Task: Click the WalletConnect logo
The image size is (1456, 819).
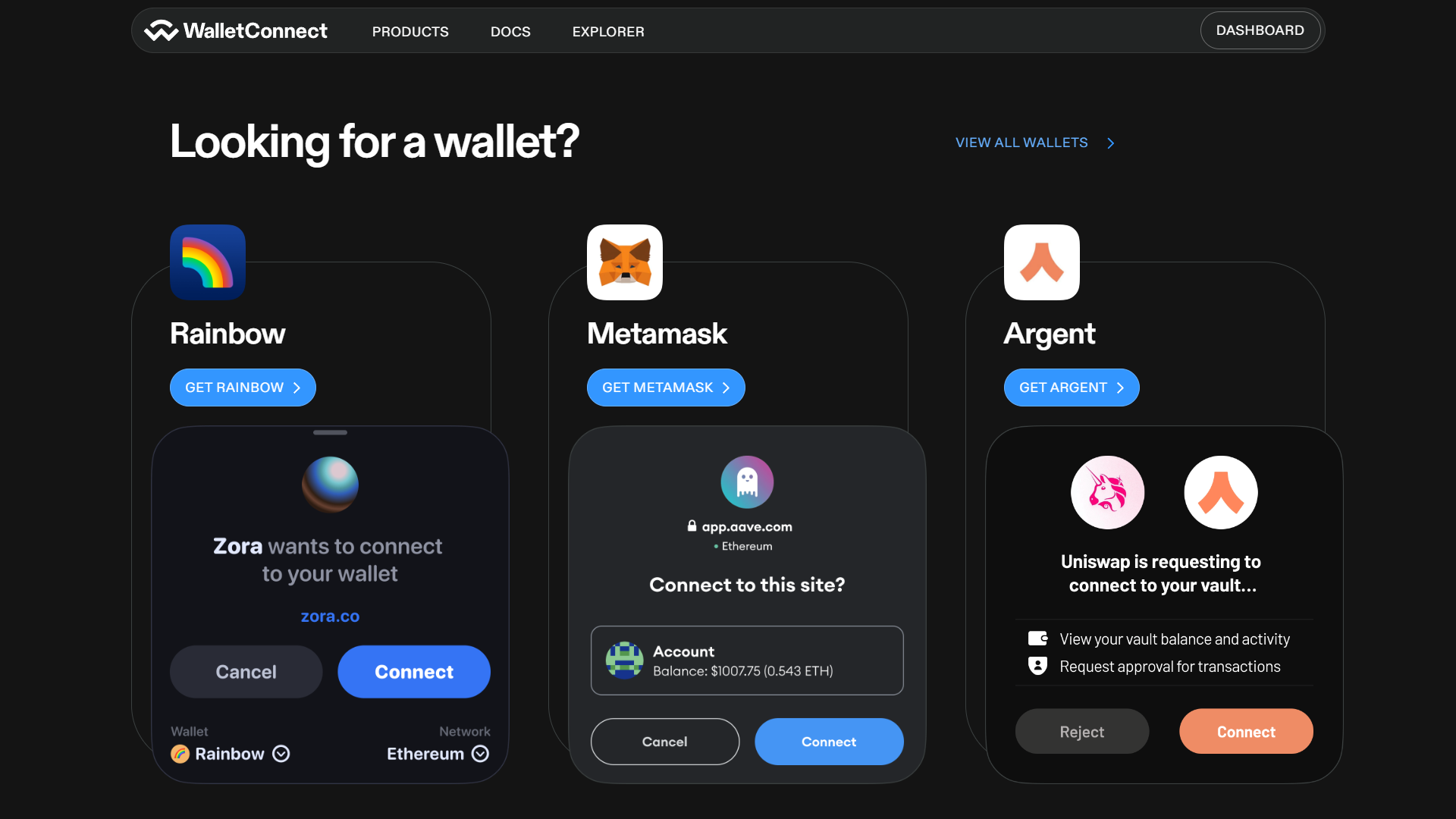Action: (236, 30)
